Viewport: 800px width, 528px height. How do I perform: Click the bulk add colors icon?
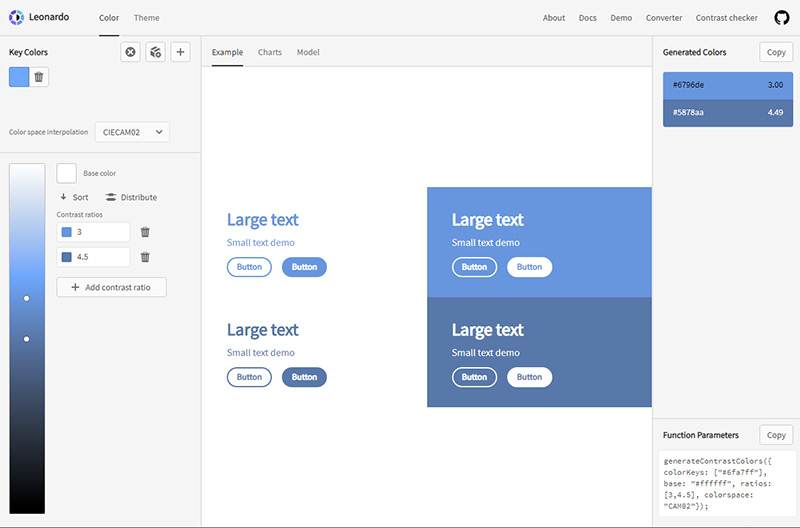(x=156, y=52)
